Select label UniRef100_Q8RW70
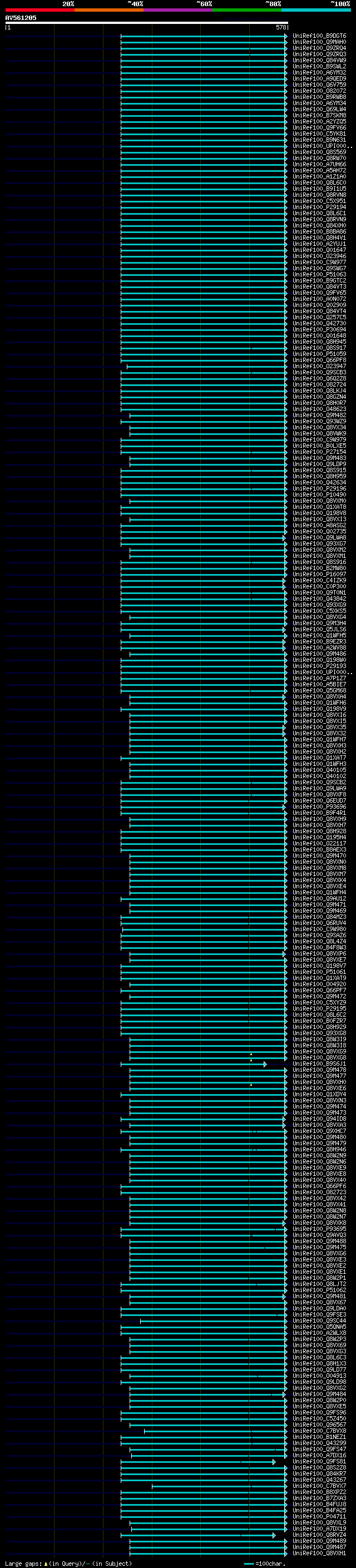 coord(319,159)
